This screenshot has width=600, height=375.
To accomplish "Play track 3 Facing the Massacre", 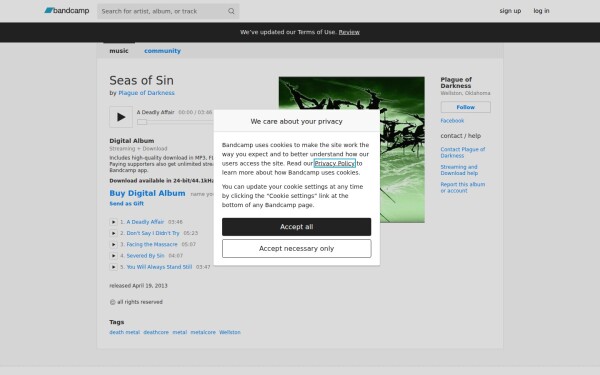I will tap(113, 244).
